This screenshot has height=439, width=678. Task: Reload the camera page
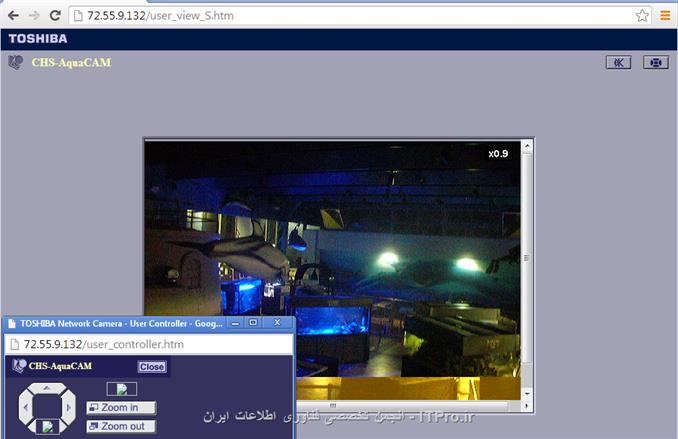pyautogui.click(x=55, y=16)
